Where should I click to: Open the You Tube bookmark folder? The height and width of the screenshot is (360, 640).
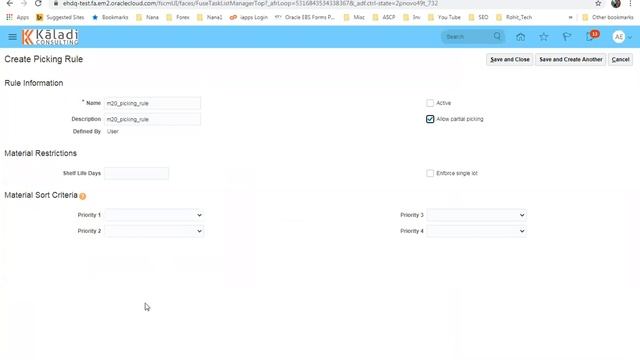tap(444, 18)
